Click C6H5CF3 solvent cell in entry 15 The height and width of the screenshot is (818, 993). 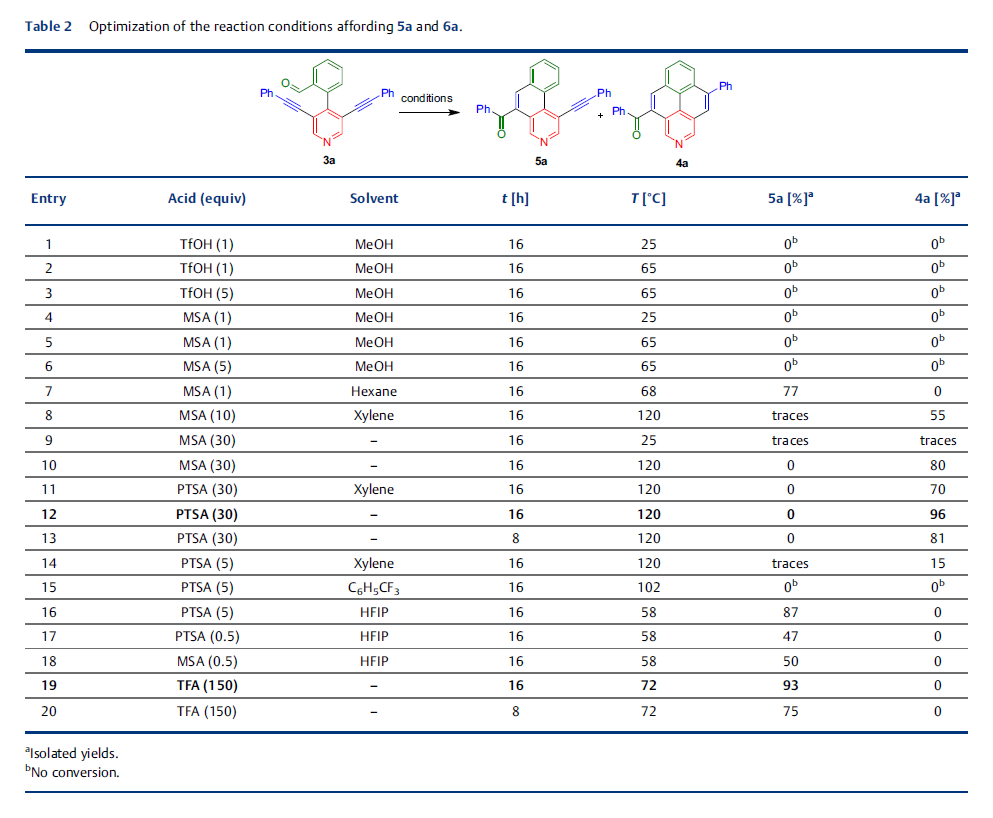click(374, 588)
